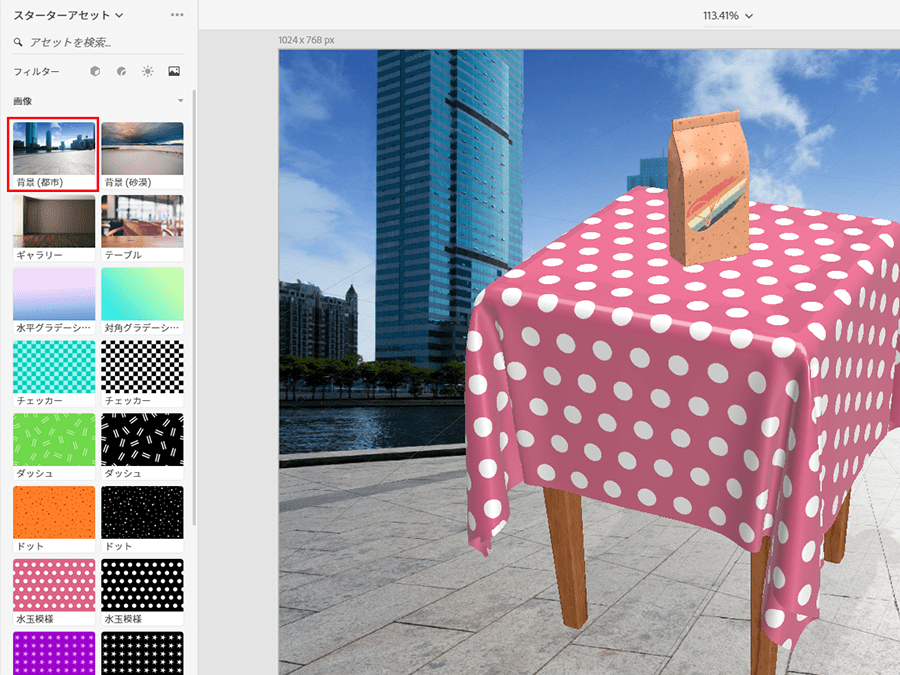Filter assets by materials icon
Viewport: 900px width, 675px height.
pos(121,72)
